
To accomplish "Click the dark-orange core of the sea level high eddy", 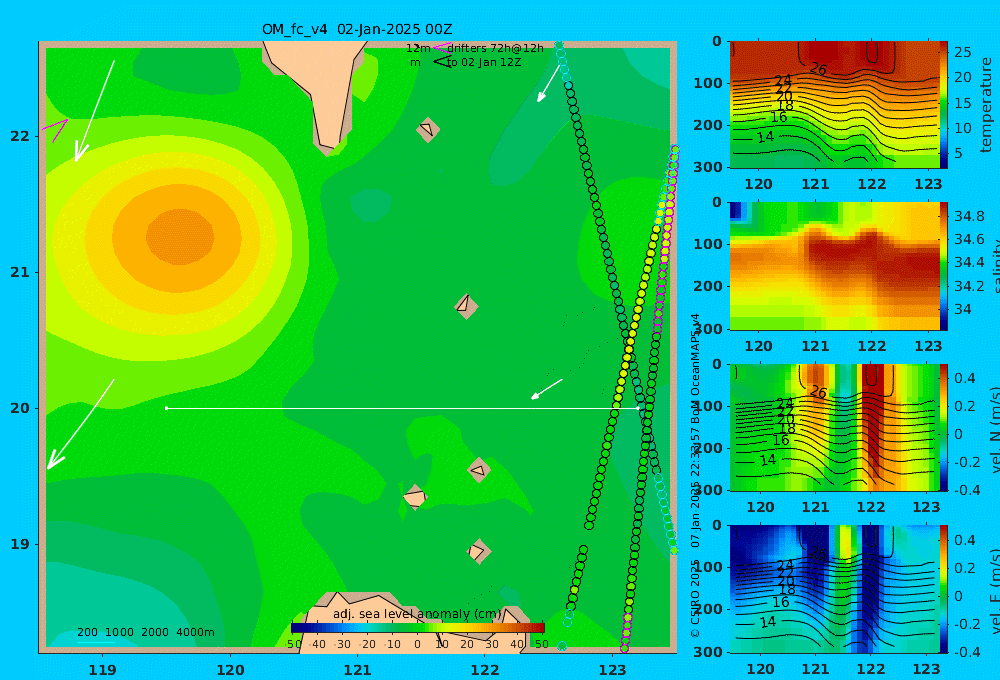I will (x=180, y=237).
